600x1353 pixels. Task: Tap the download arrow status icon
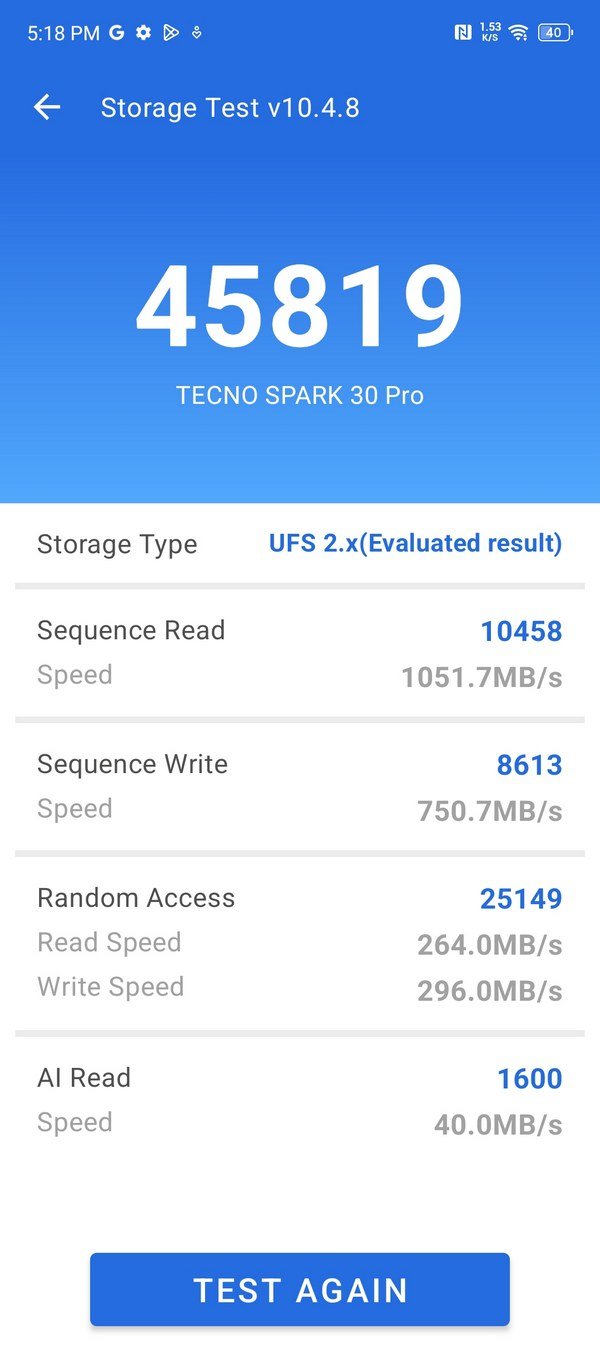(197, 33)
